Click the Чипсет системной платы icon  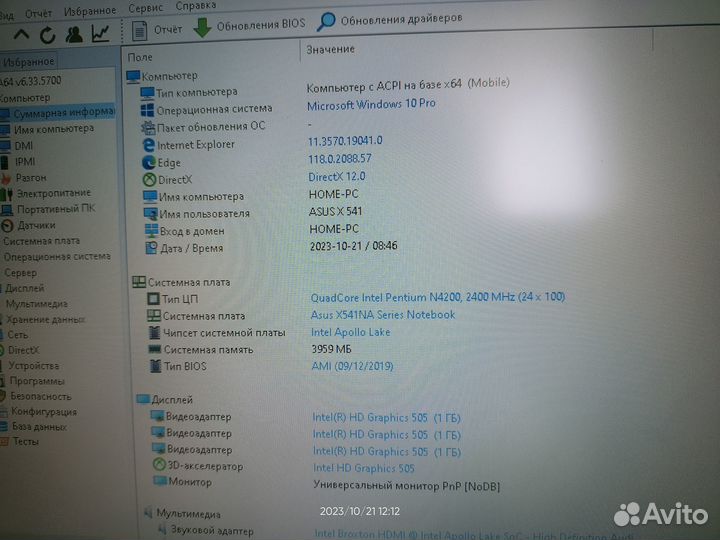(x=154, y=332)
